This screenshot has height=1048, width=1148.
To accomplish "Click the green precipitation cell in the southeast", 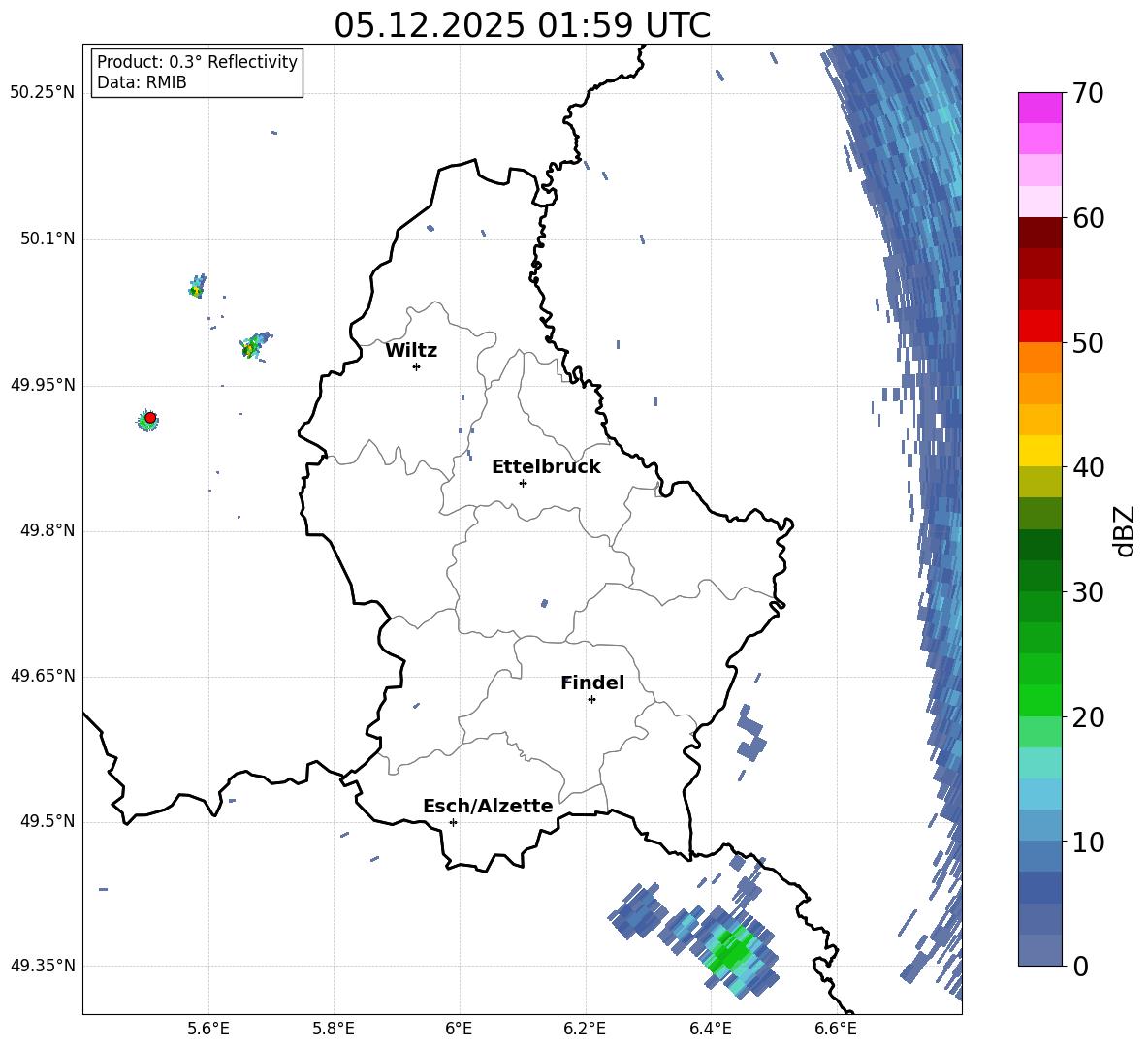I will click(x=732, y=951).
